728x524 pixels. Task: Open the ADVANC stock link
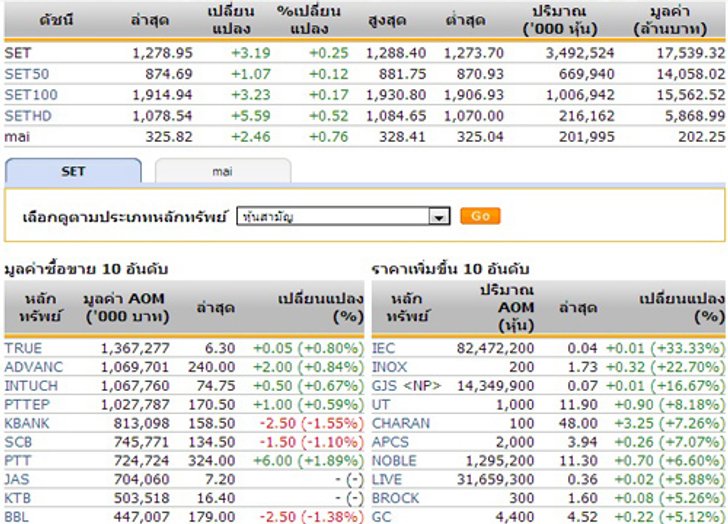(33, 367)
